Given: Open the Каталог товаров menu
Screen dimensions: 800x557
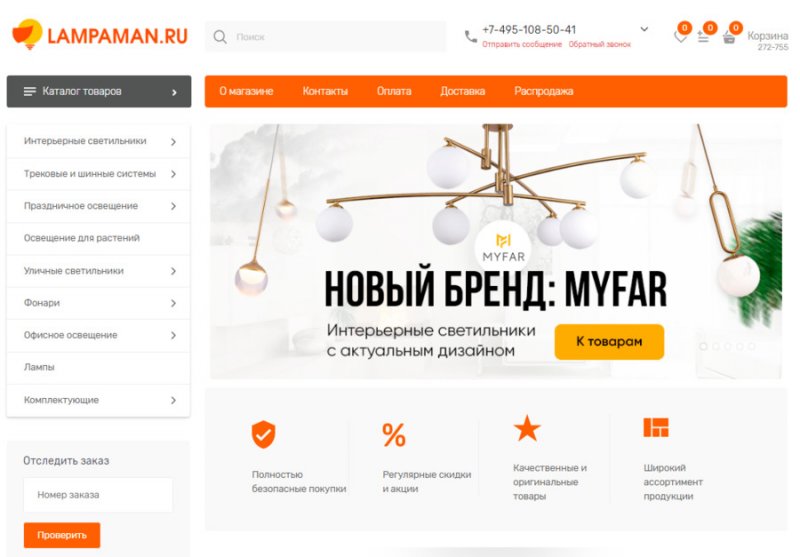Looking at the screenshot, I should coord(99,92).
